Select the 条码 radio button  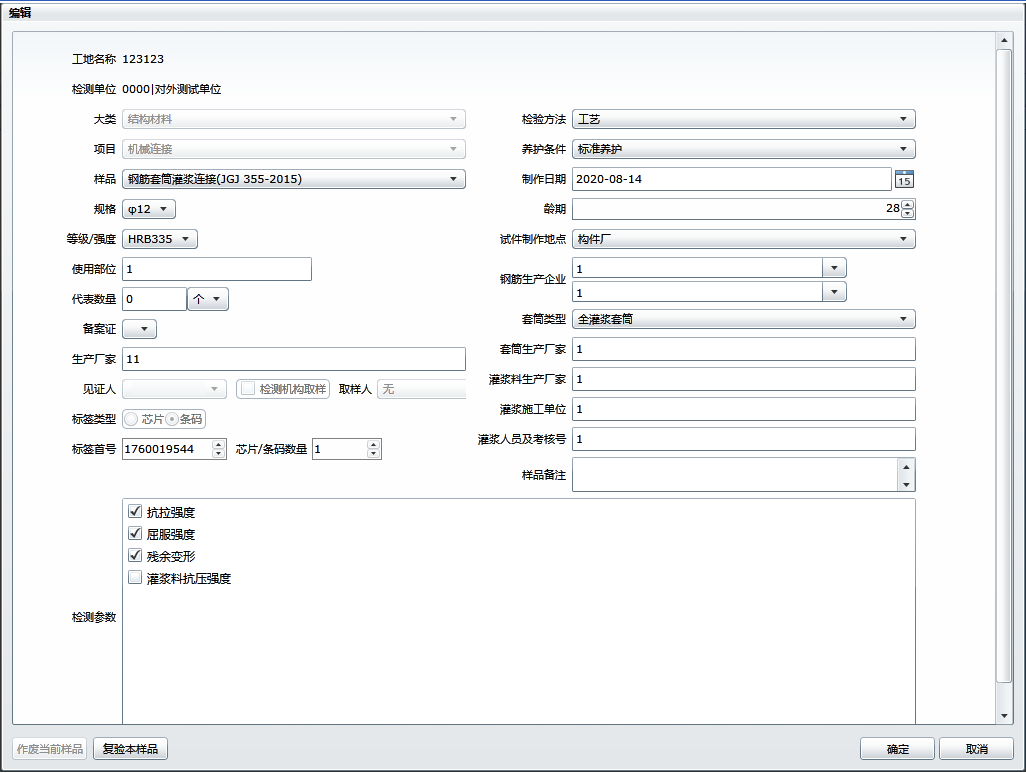pos(172,419)
